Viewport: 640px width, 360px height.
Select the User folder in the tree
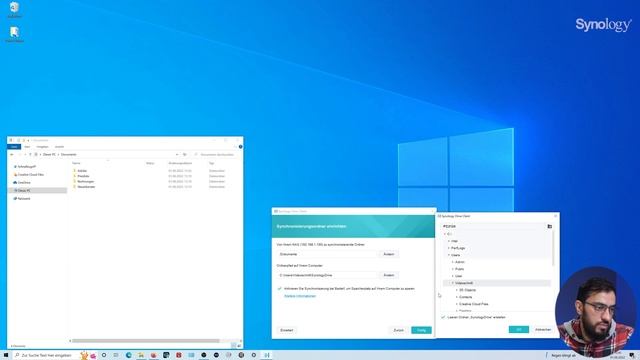pos(459,276)
